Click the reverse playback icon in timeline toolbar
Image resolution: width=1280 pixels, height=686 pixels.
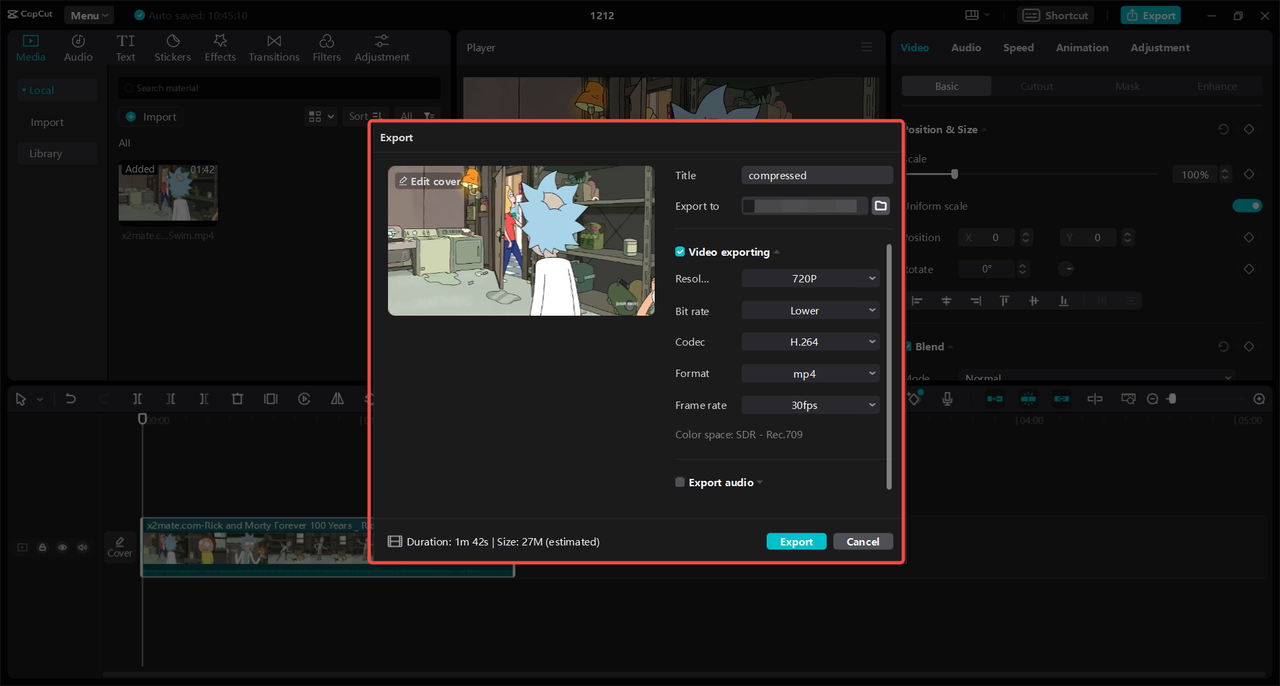pos(304,399)
